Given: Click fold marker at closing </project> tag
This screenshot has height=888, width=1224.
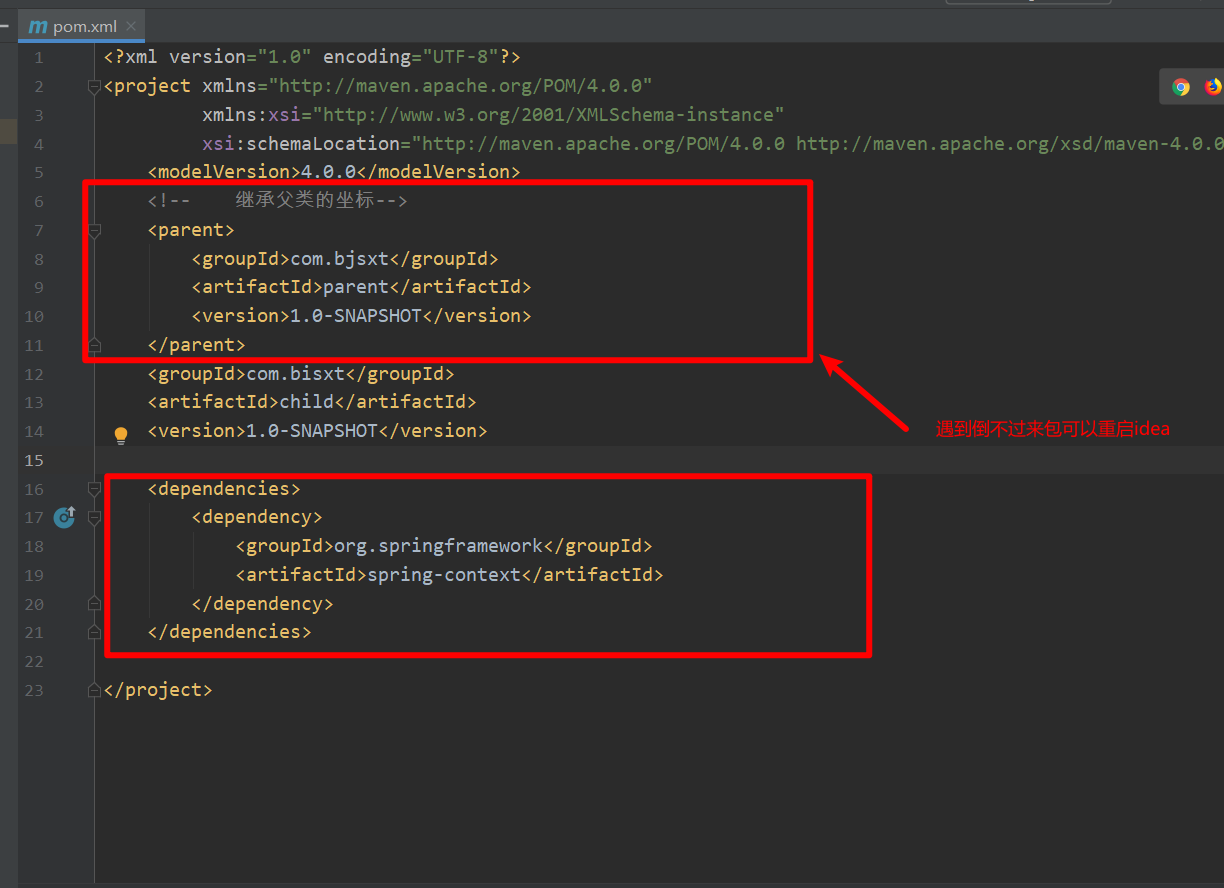Looking at the screenshot, I should pyautogui.click(x=94, y=690).
